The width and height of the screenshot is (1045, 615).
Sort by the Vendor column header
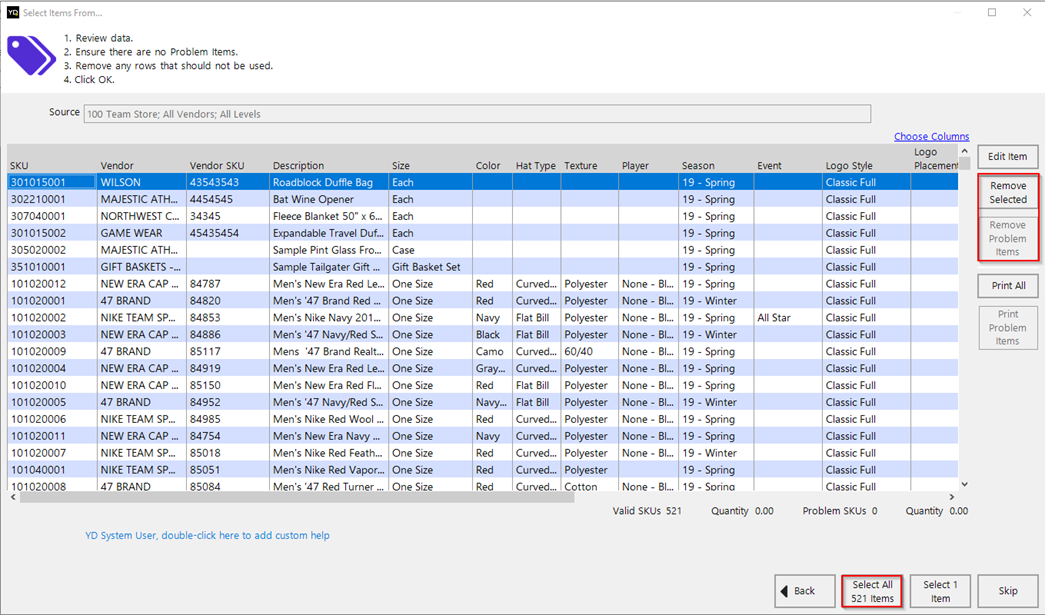tap(117, 166)
